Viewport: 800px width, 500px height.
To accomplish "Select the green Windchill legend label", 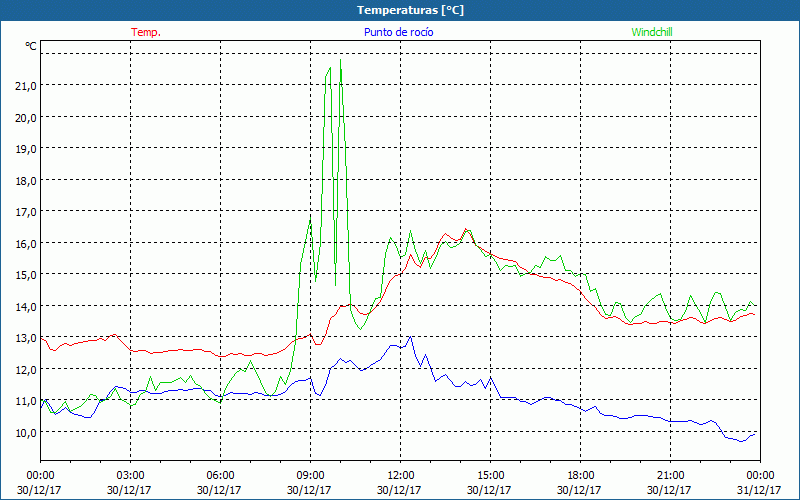I will pos(652,32).
